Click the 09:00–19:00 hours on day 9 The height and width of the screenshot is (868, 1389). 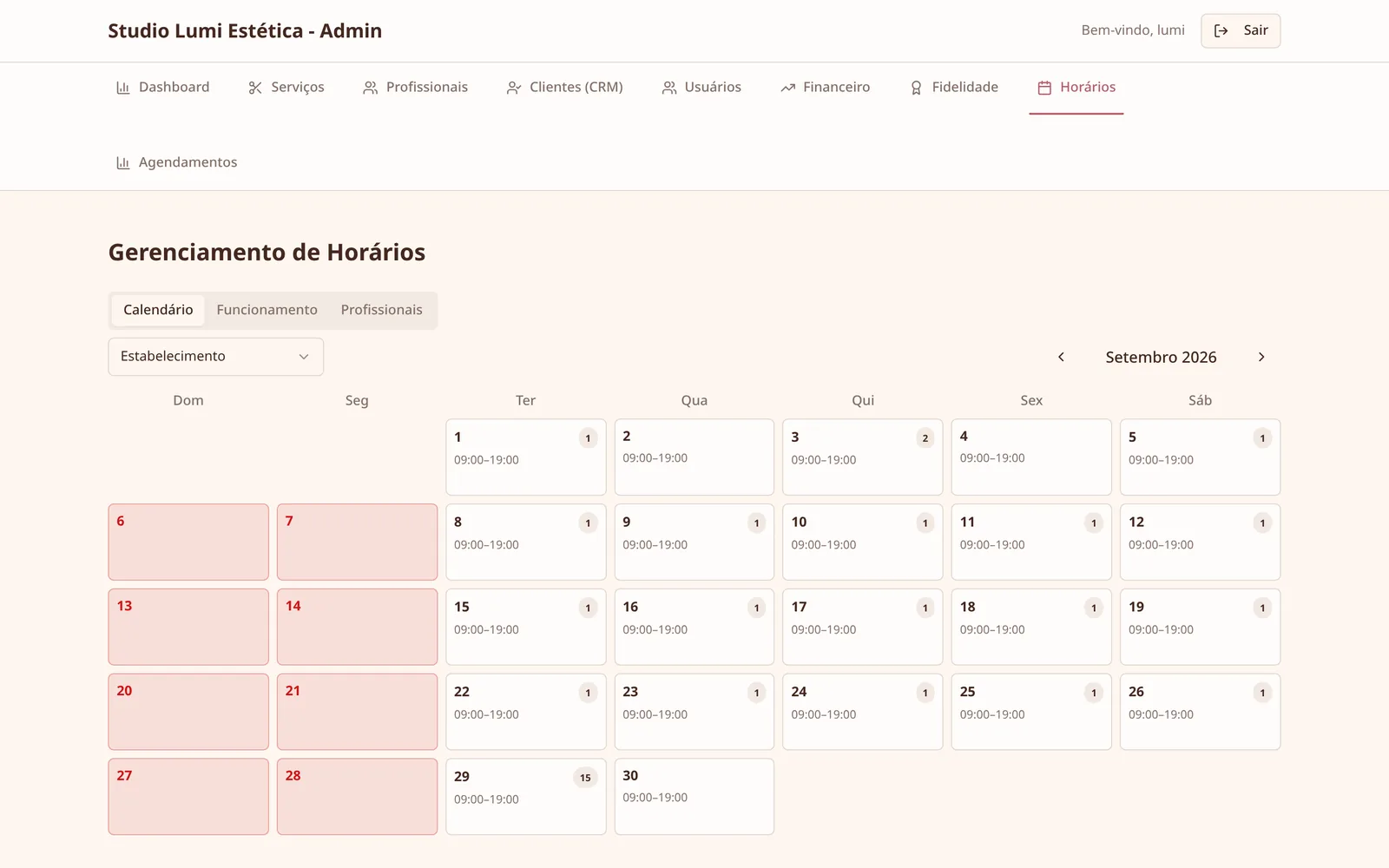[x=655, y=545]
